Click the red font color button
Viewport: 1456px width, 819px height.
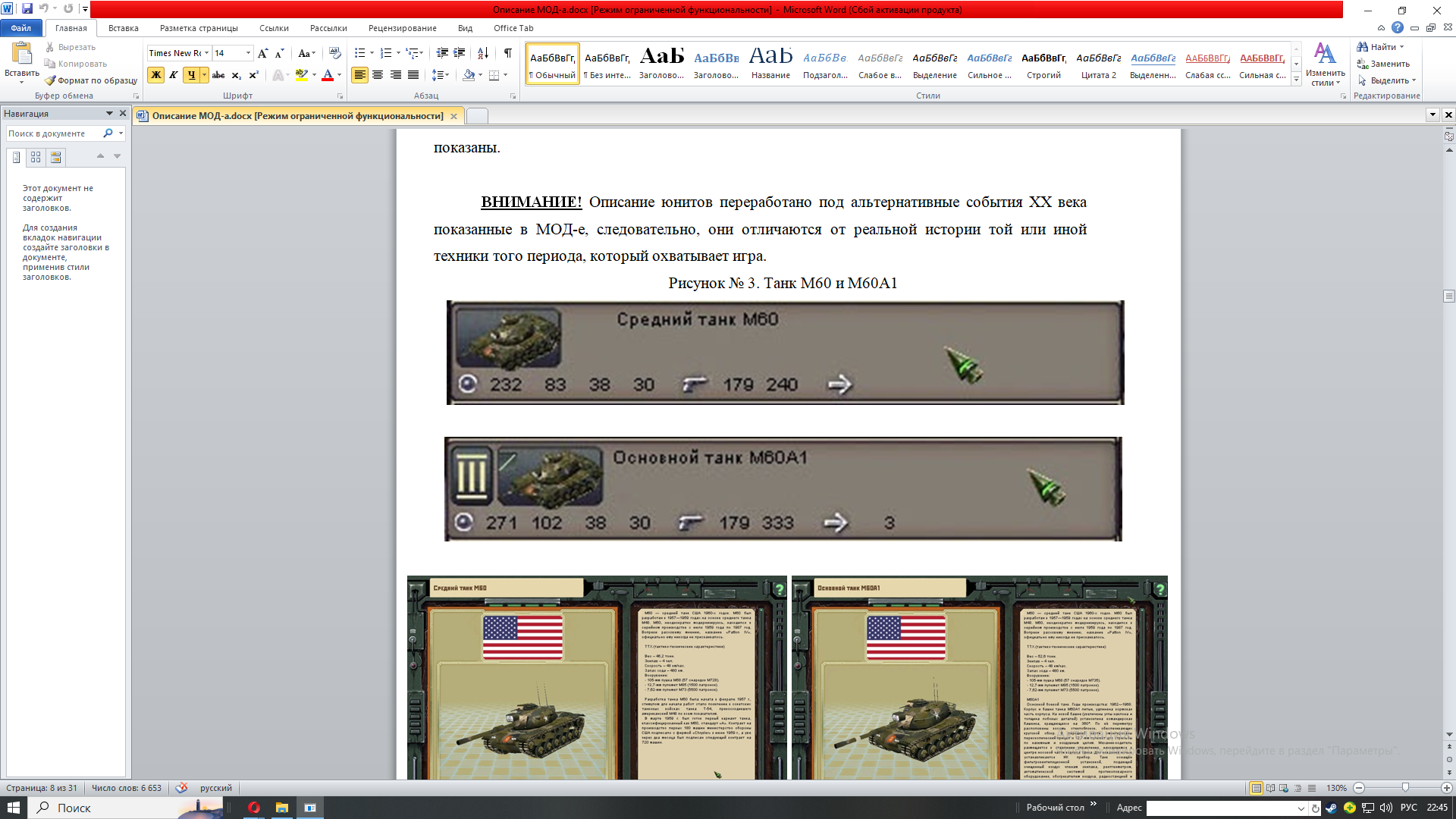pyautogui.click(x=328, y=75)
